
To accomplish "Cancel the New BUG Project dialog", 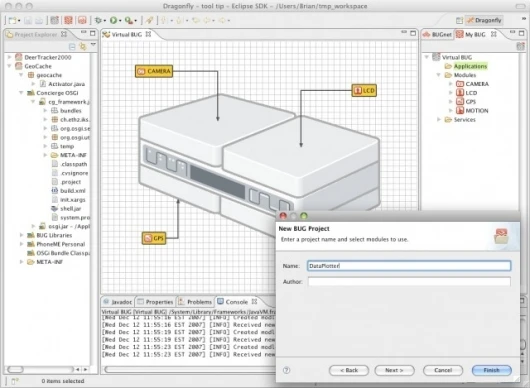I will pos(443,370).
